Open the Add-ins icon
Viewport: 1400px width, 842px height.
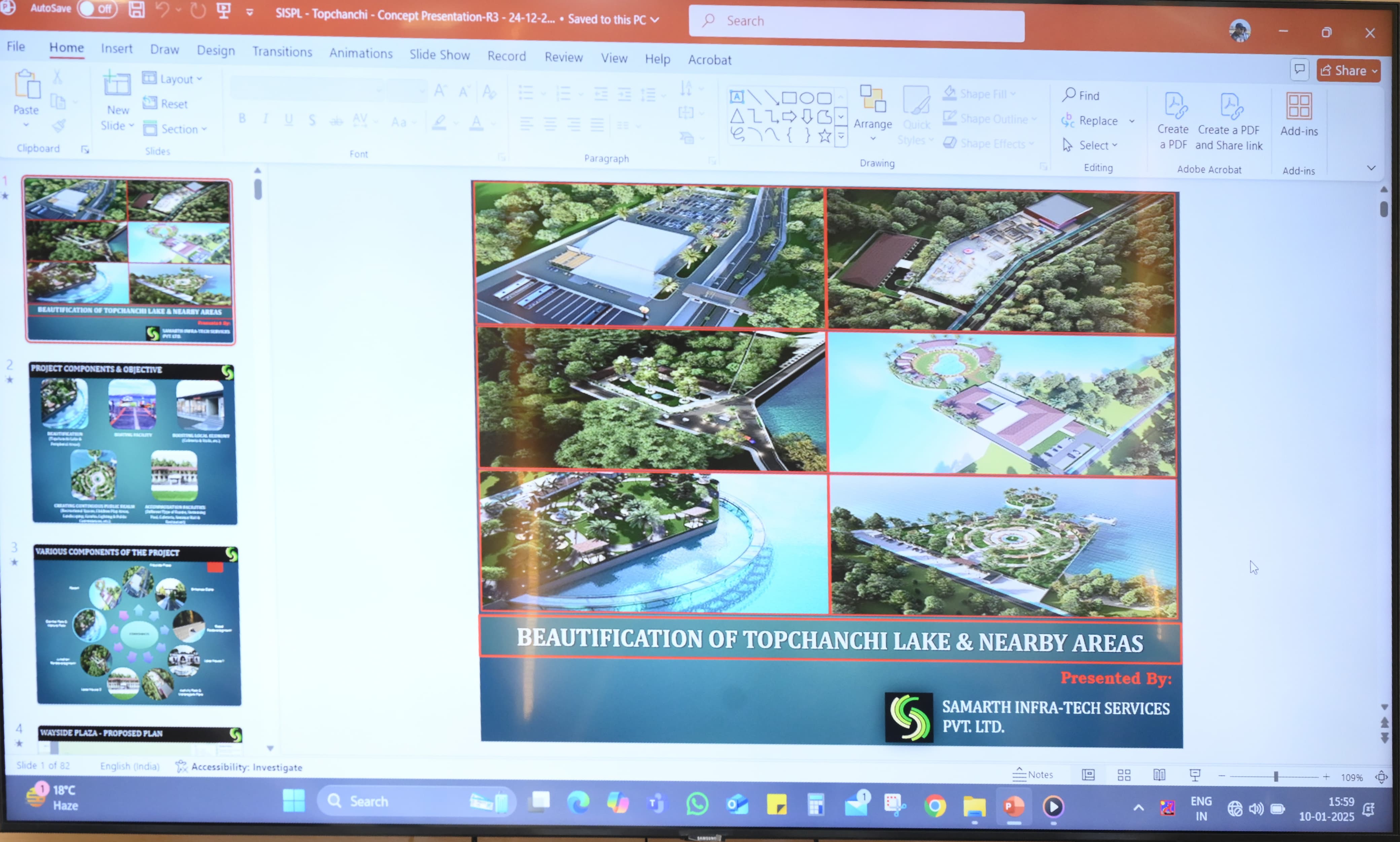pos(1298,107)
